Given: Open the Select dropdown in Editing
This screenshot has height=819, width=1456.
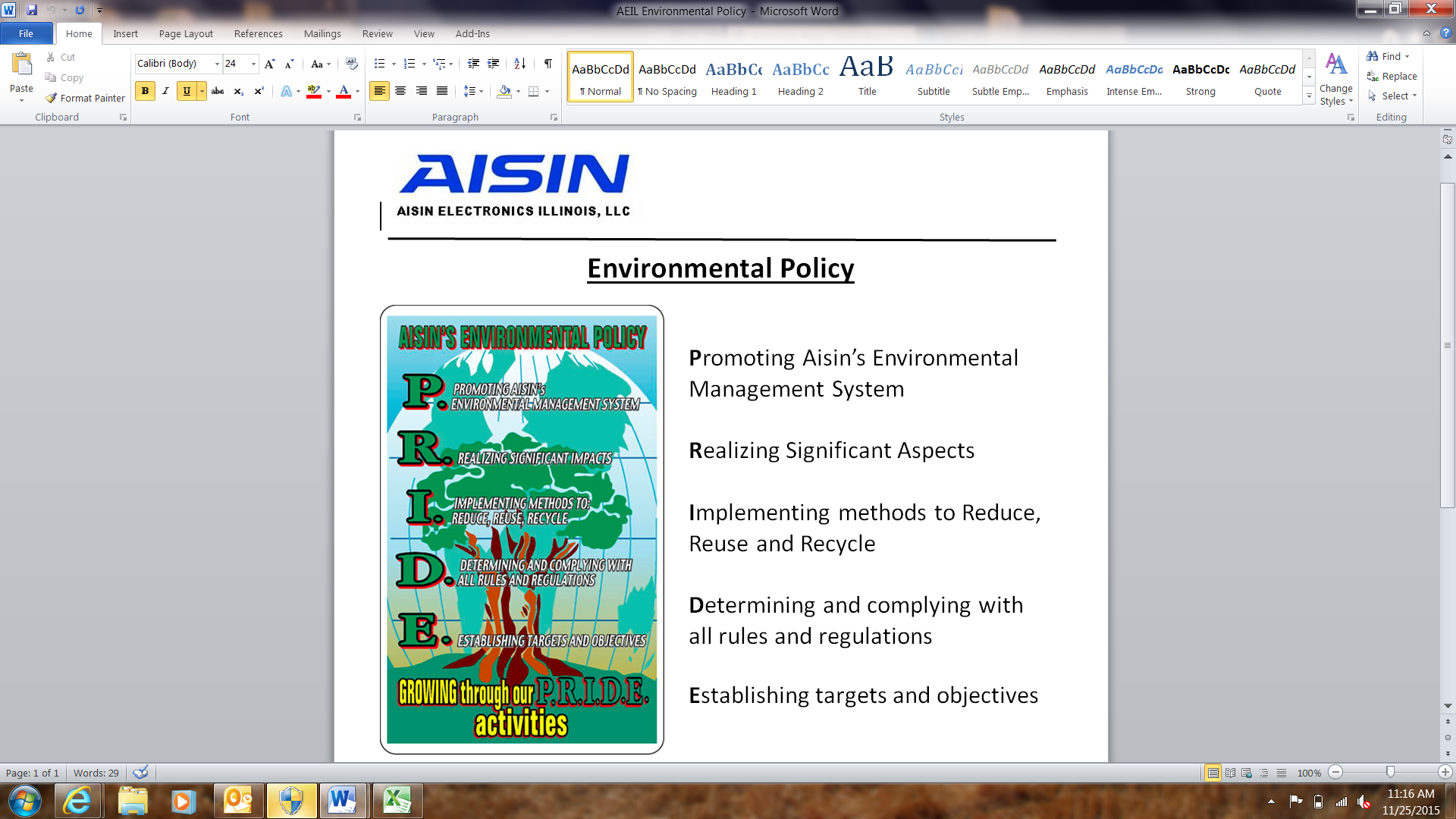Looking at the screenshot, I should pos(1392,96).
